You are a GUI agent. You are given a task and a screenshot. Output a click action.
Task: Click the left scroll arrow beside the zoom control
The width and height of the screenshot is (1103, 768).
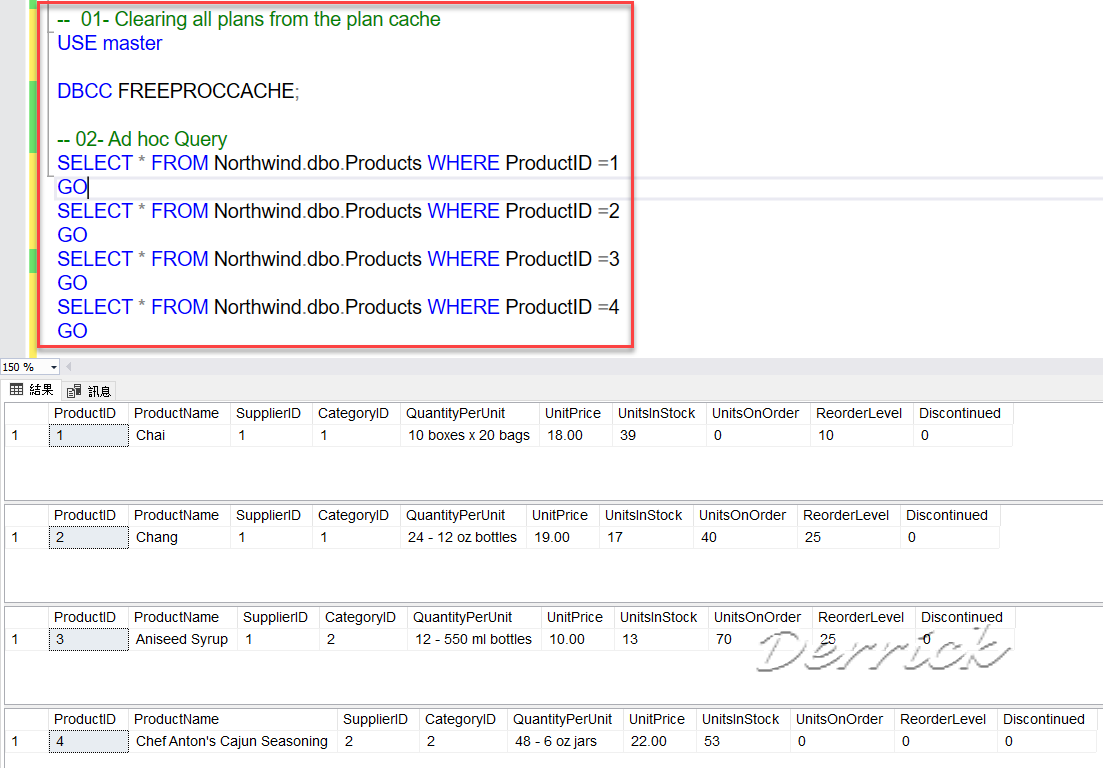(x=68, y=367)
